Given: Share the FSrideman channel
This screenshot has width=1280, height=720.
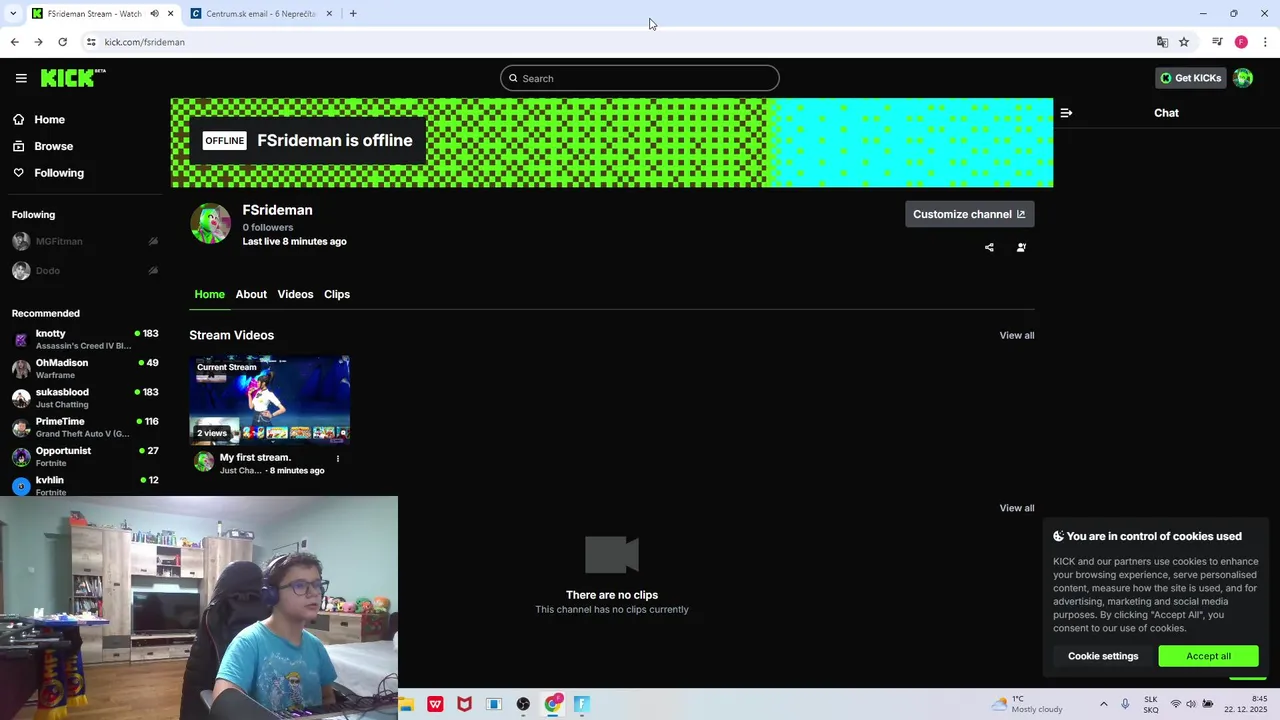Looking at the screenshot, I should pyautogui.click(x=989, y=247).
